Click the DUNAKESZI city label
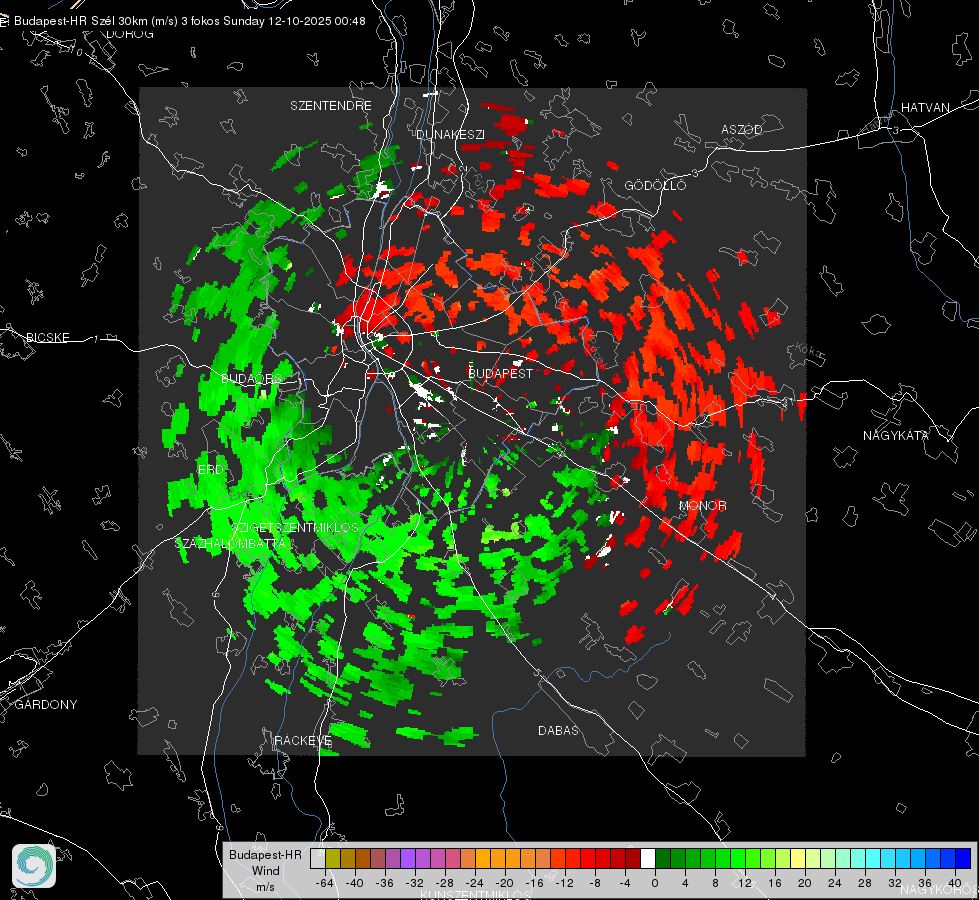This screenshot has width=979, height=900. point(450,134)
